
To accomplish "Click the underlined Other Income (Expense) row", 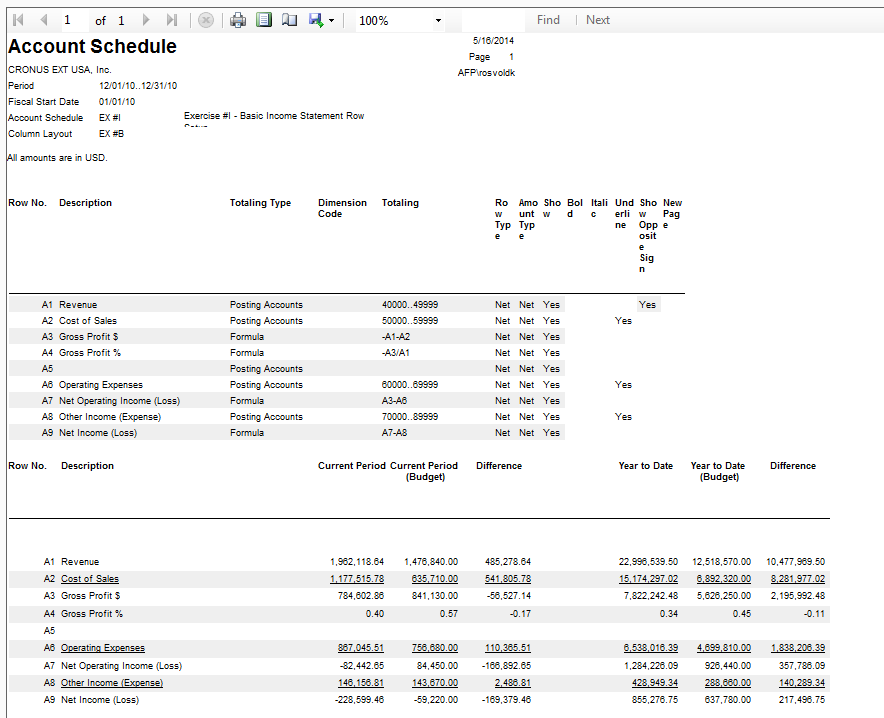I will (112, 683).
